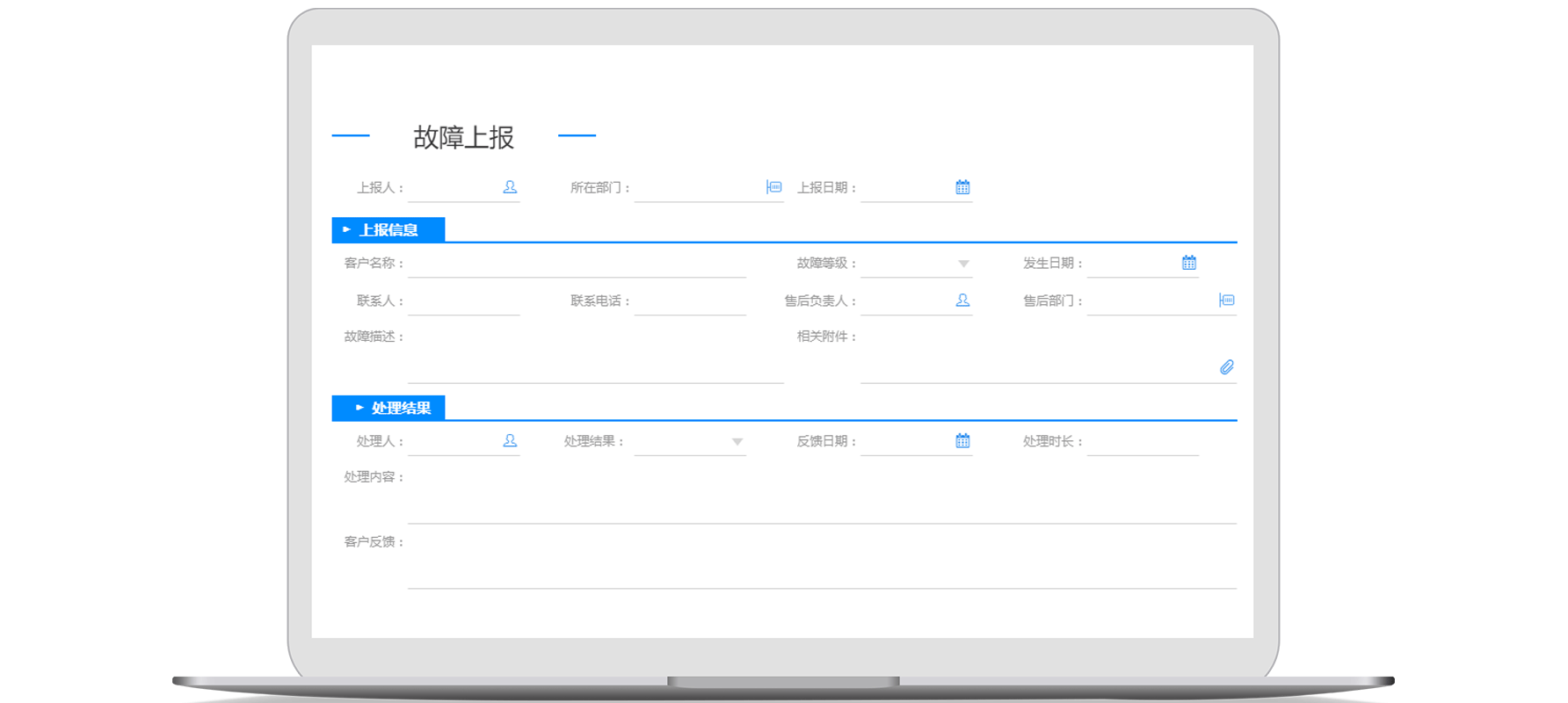Screen dimensions: 1568x703
Task: Open the calendar icon for 上报日期
Action: click(962, 187)
